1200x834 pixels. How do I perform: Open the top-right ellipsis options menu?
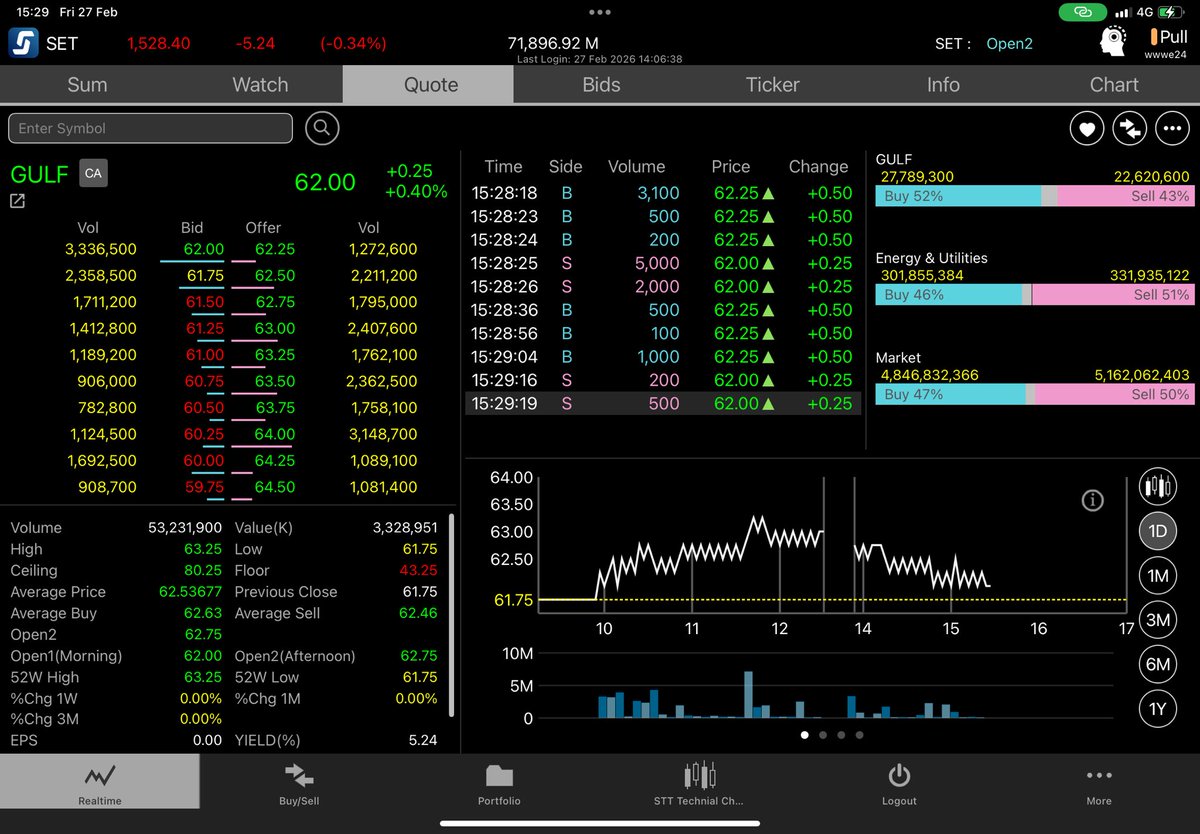coord(1172,128)
